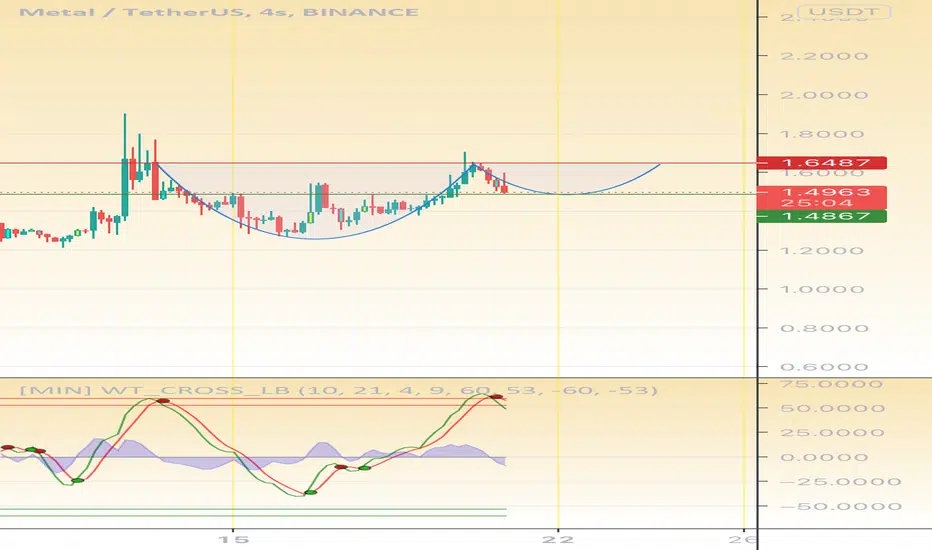
Task: Click the USDT currency button
Action: click(843, 12)
